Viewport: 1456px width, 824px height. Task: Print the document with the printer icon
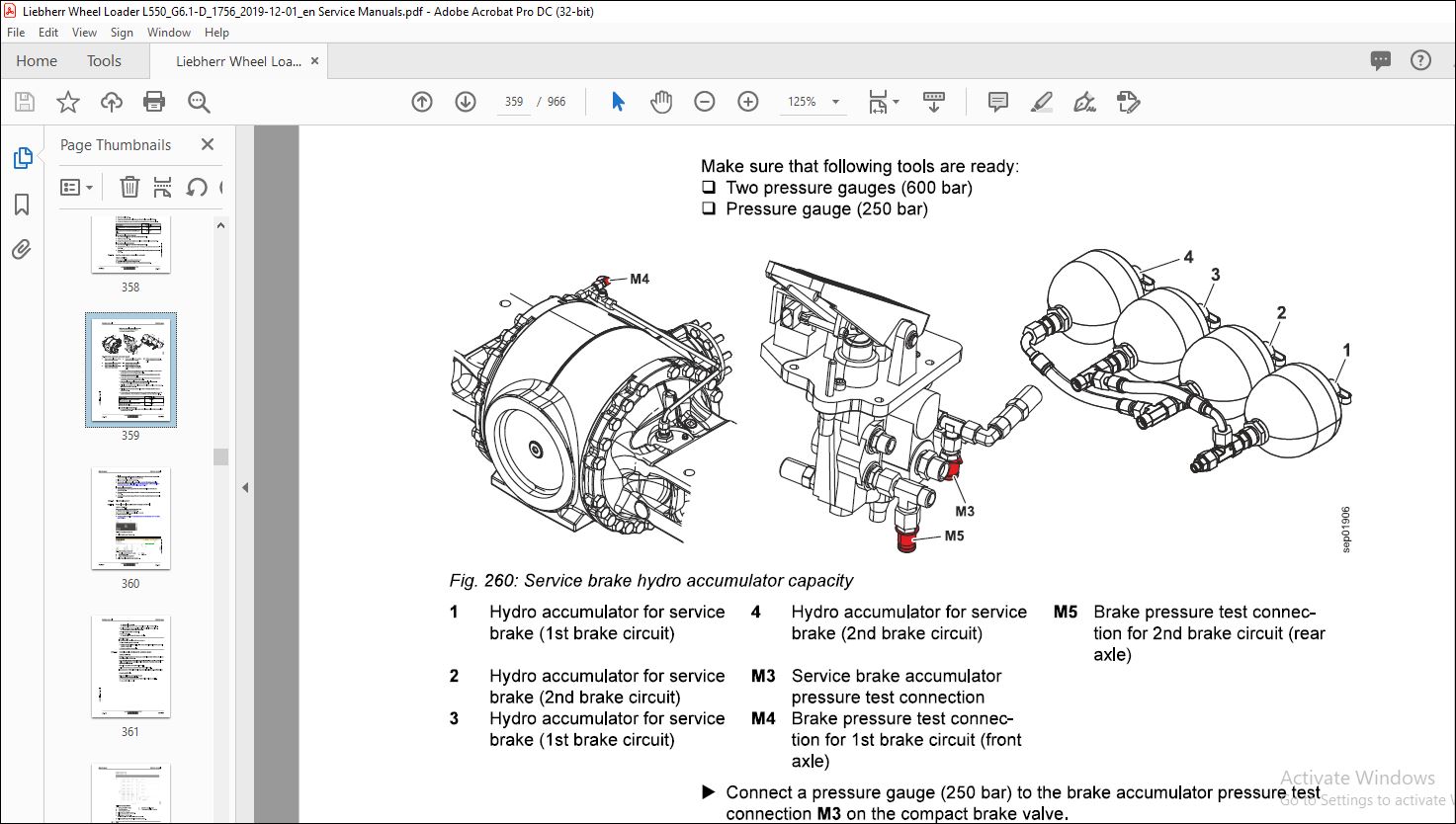click(154, 102)
